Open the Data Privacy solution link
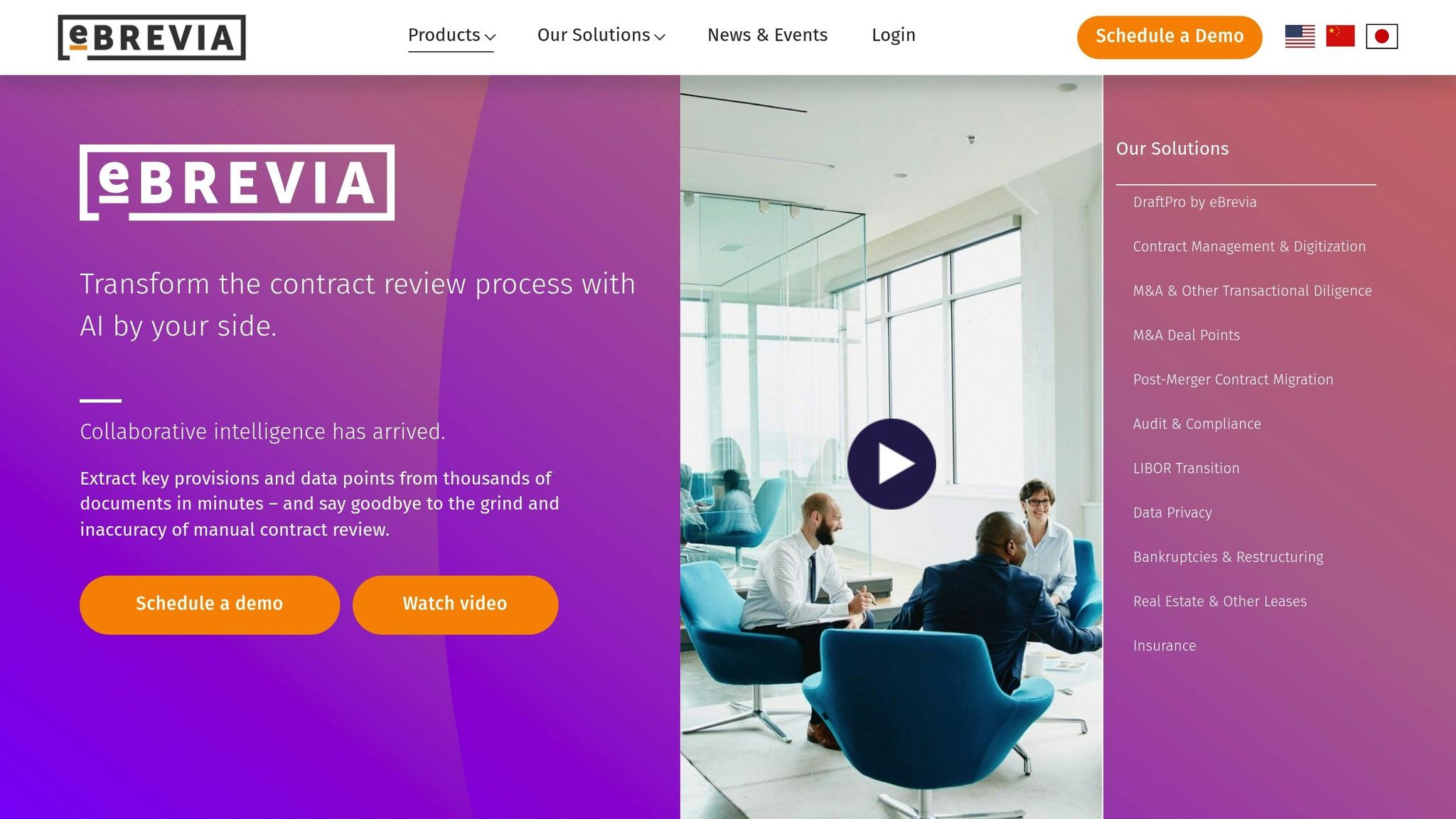 1172,513
